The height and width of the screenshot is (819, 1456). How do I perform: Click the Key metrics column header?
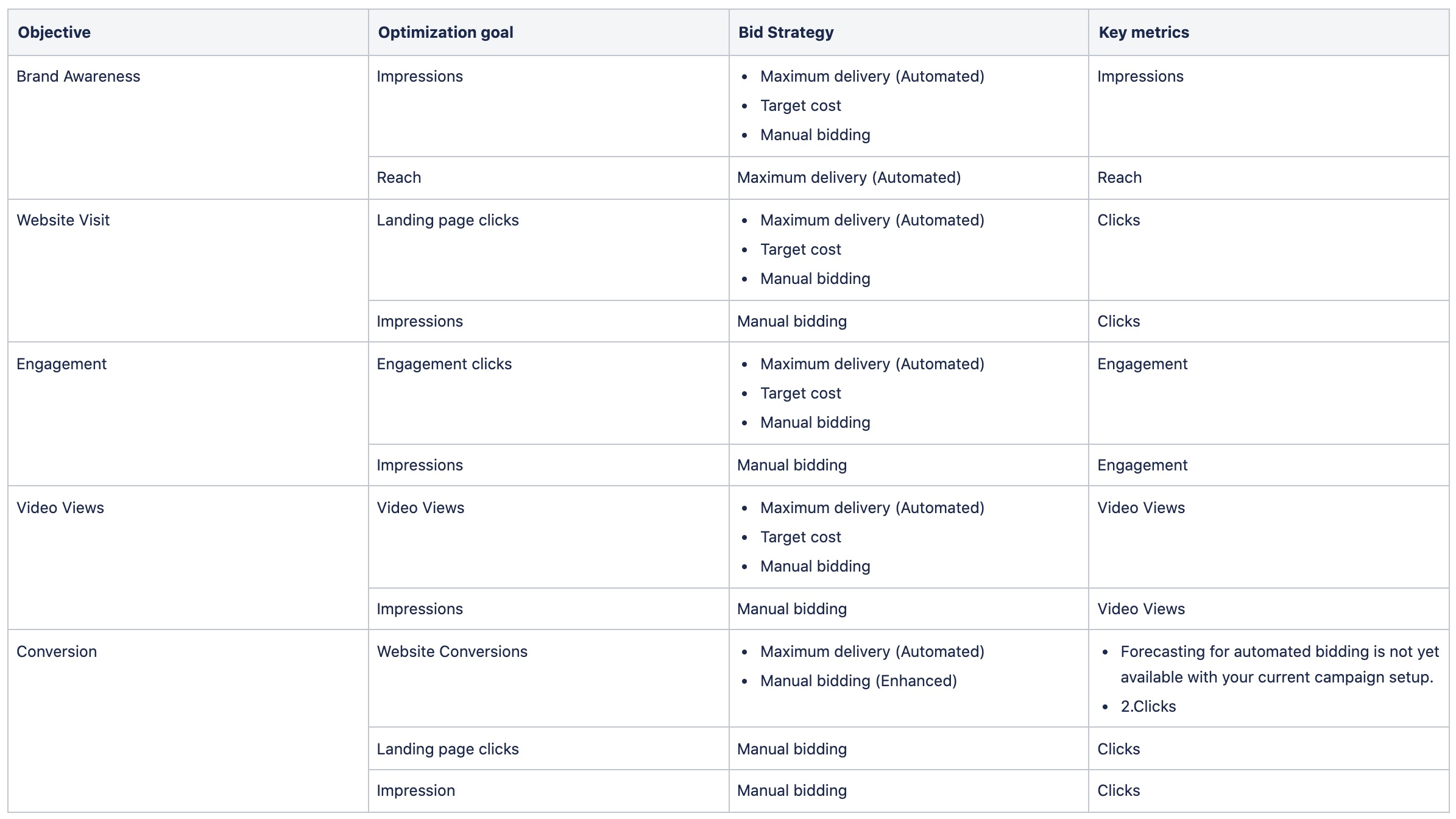point(1143,32)
